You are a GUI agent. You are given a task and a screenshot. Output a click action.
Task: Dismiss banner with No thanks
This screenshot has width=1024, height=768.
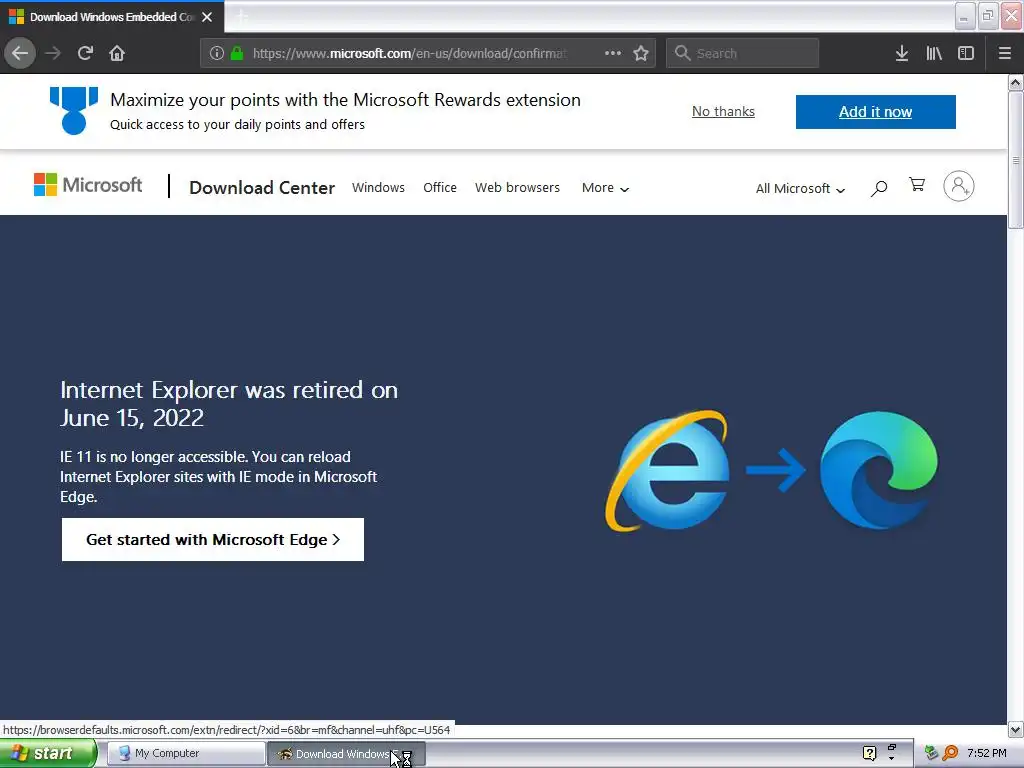(x=723, y=112)
